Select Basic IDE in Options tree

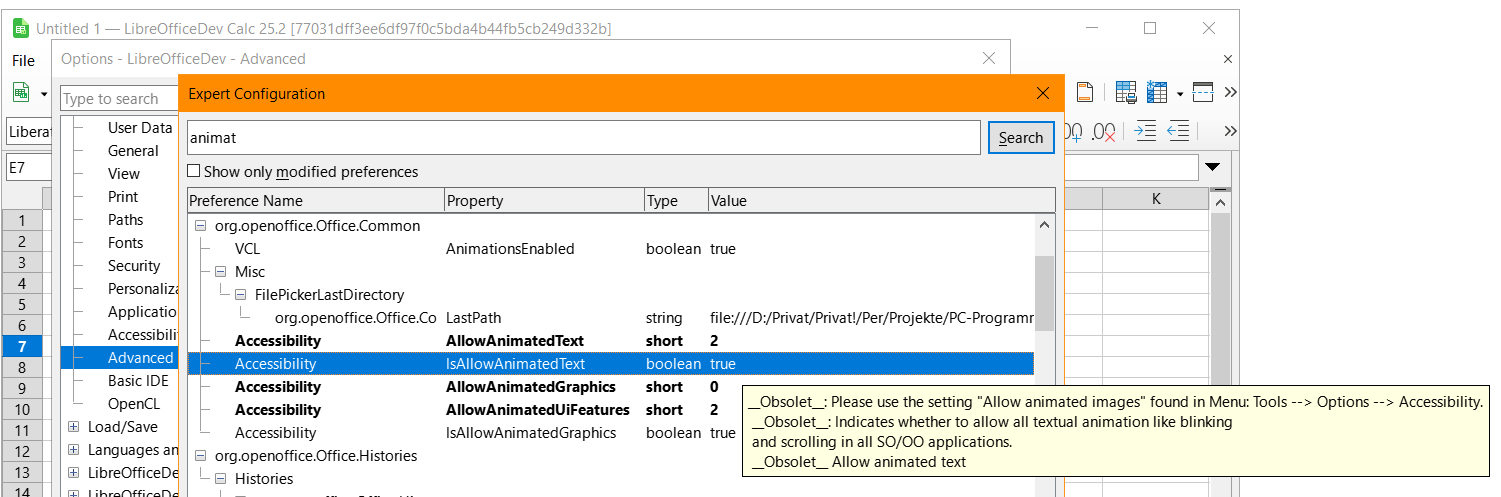point(138,381)
